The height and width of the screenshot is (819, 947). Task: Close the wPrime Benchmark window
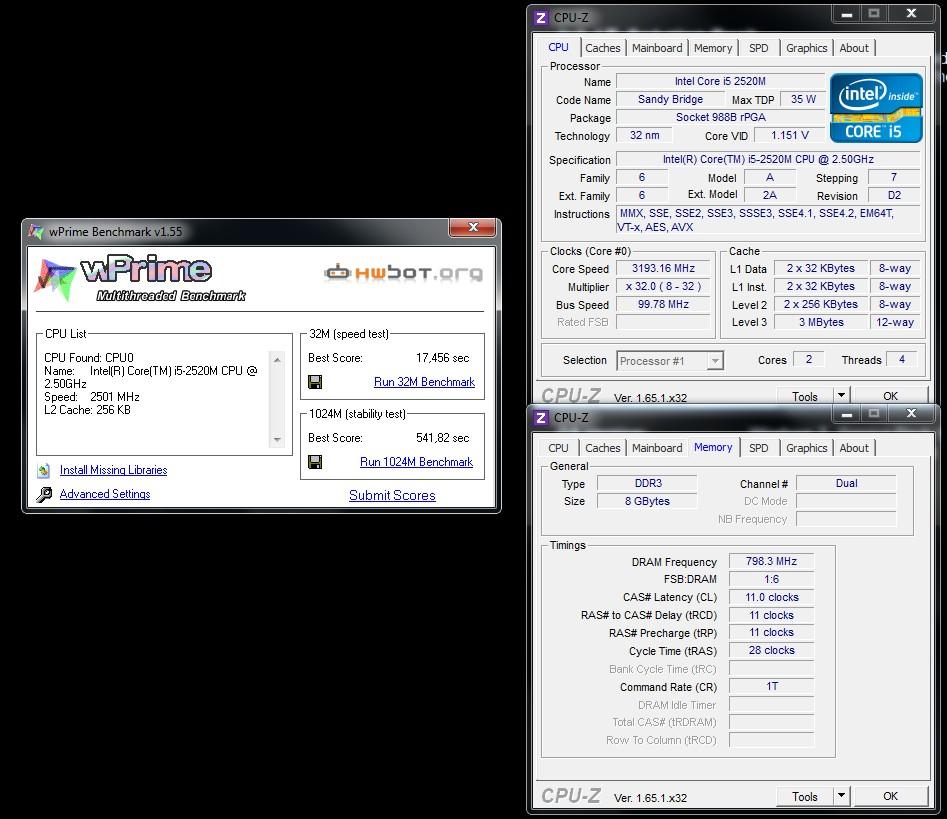[474, 227]
